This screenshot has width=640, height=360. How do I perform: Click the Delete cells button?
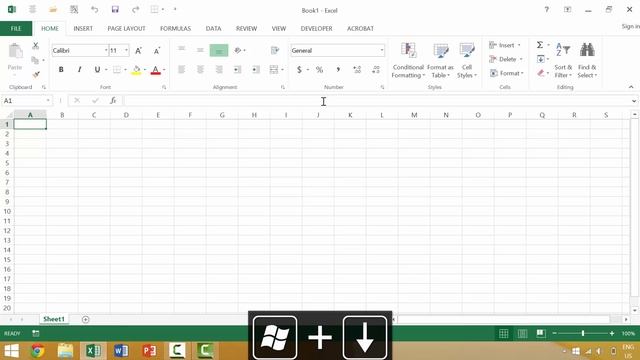[506, 59]
